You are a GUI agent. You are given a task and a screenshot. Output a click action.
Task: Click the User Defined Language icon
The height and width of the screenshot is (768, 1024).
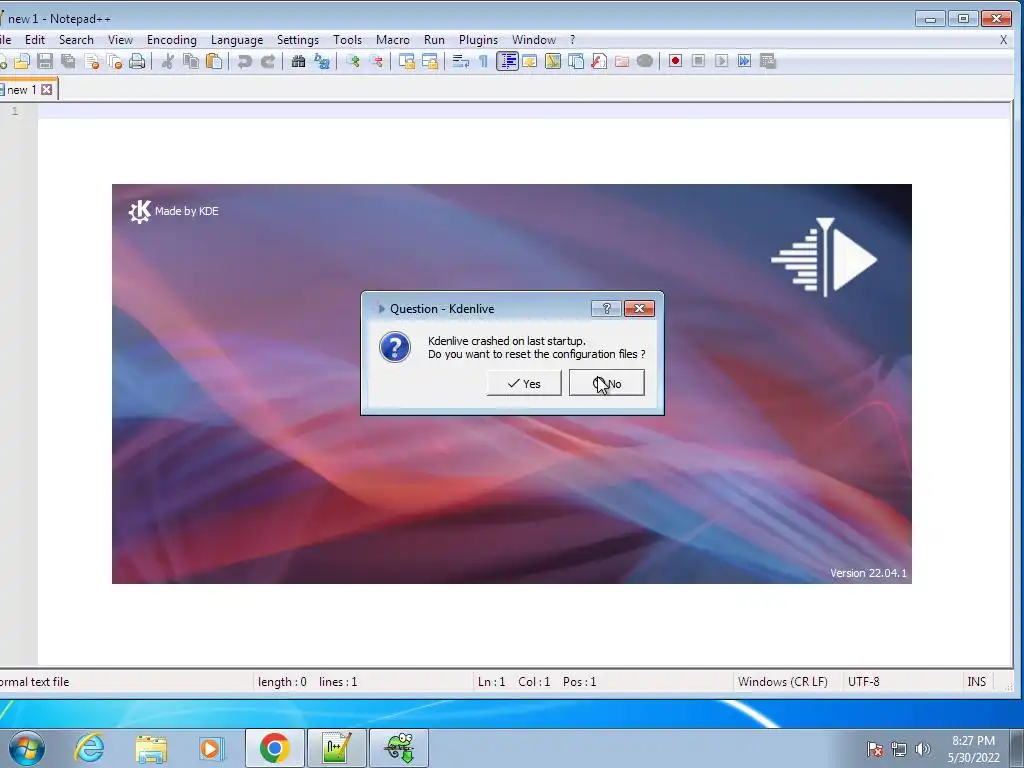click(530, 61)
